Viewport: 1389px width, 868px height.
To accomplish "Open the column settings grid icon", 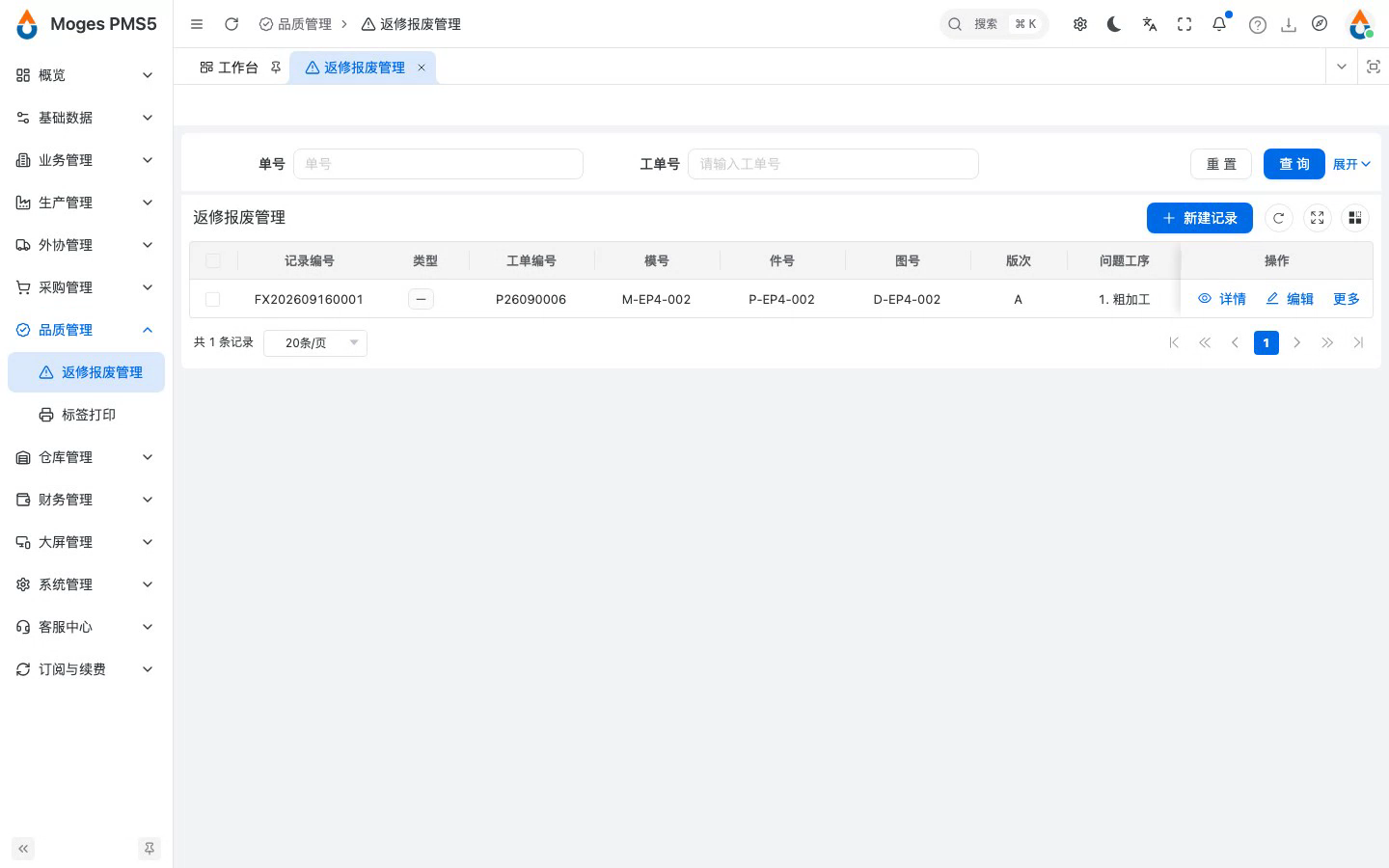I will (x=1355, y=218).
